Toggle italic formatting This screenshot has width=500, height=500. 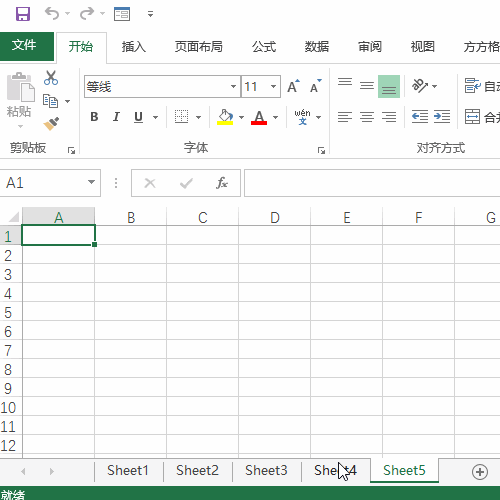coord(116,117)
